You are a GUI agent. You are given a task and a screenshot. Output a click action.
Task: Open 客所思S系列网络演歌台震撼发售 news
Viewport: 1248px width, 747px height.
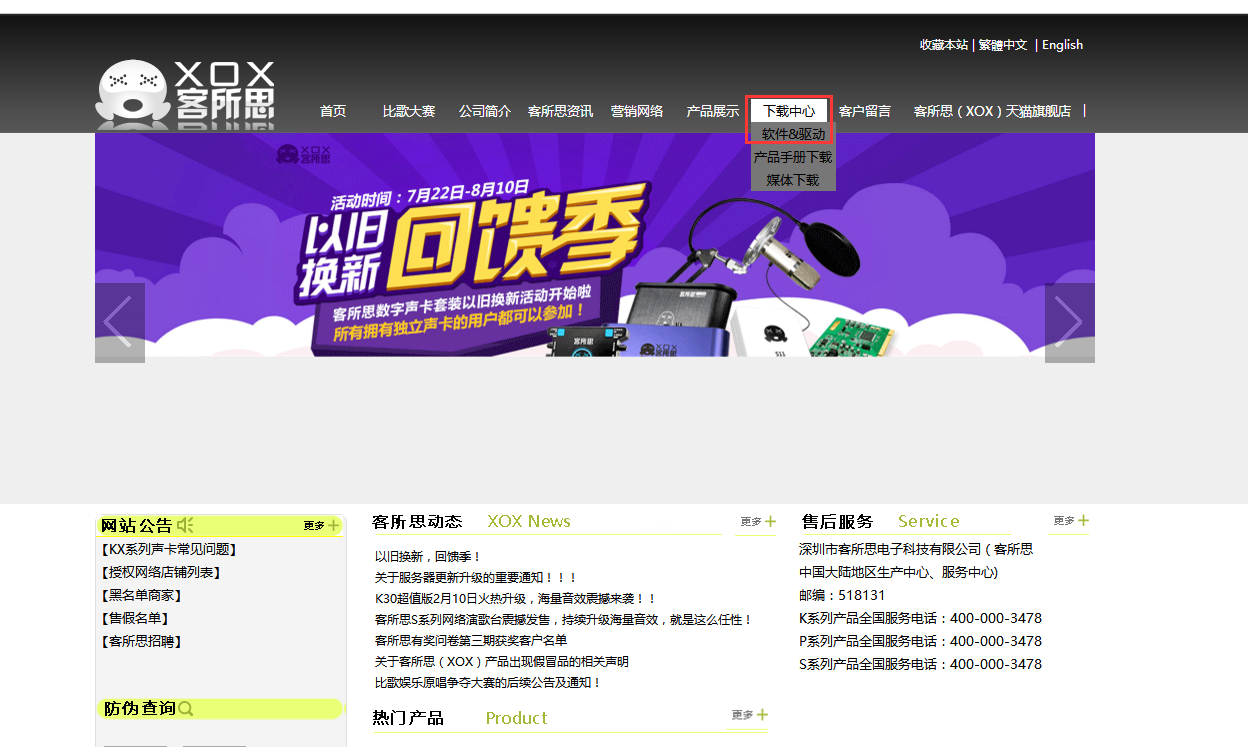(x=564, y=619)
